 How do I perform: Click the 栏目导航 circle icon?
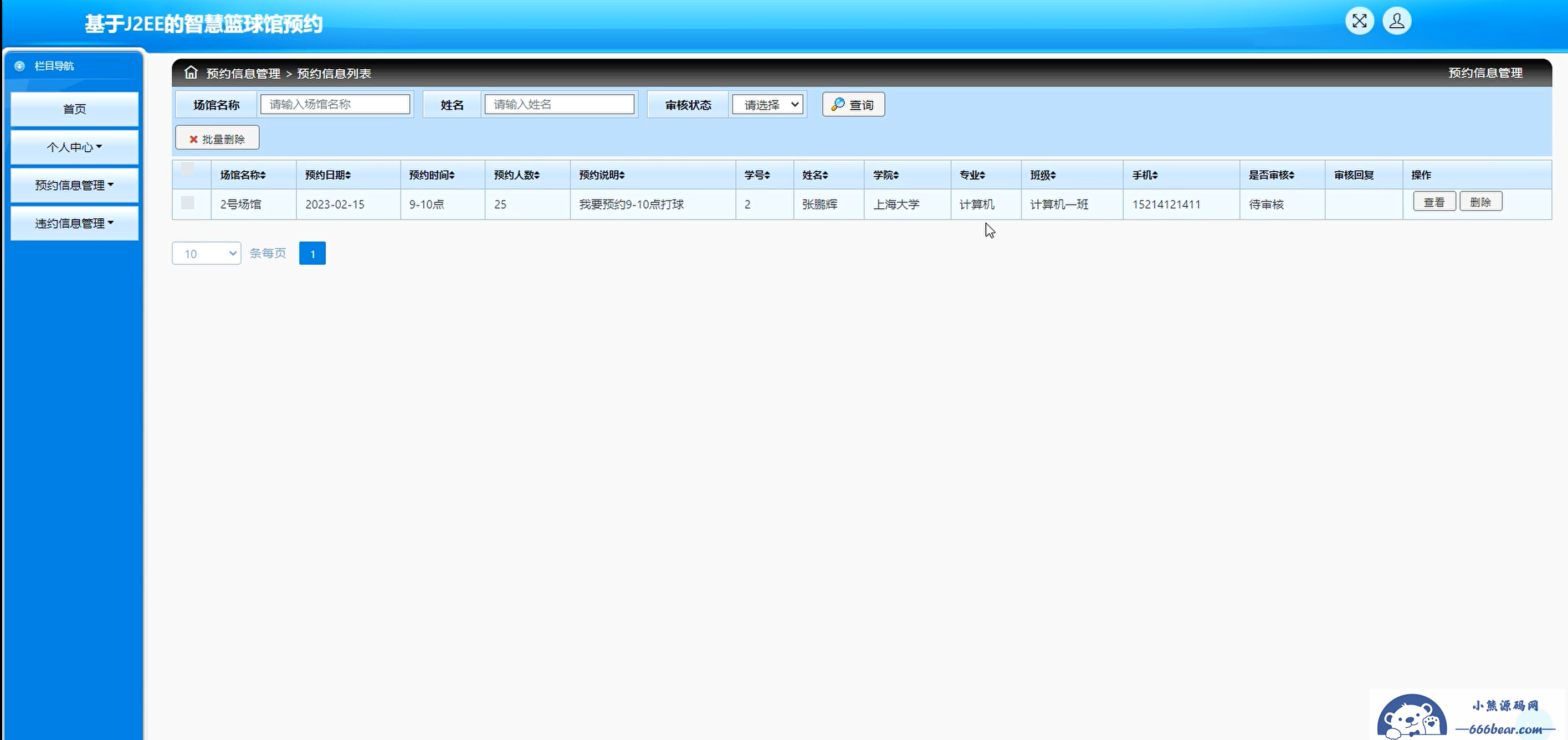click(x=19, y=66)
